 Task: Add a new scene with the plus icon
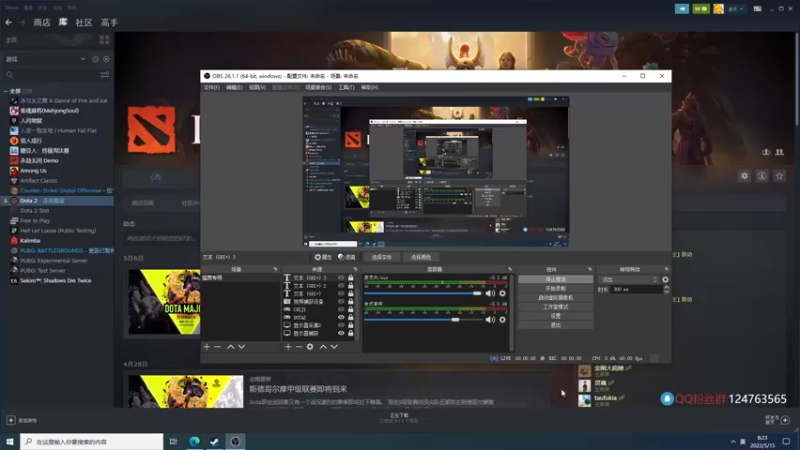207,347
